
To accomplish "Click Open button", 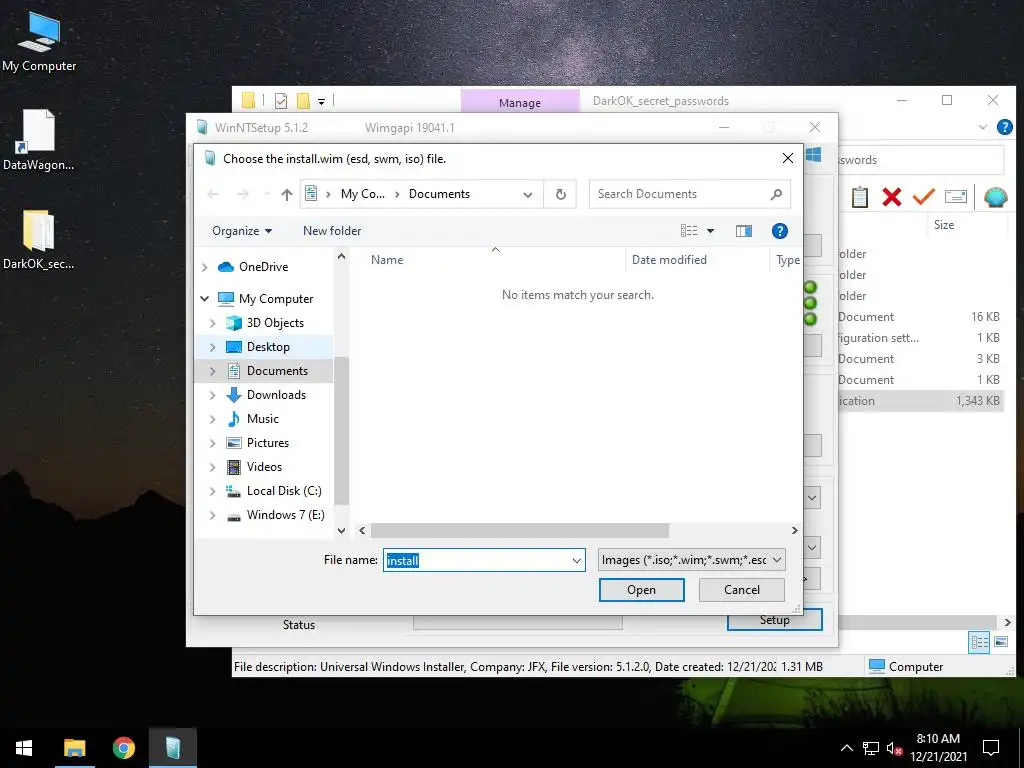I will [641, 590].
